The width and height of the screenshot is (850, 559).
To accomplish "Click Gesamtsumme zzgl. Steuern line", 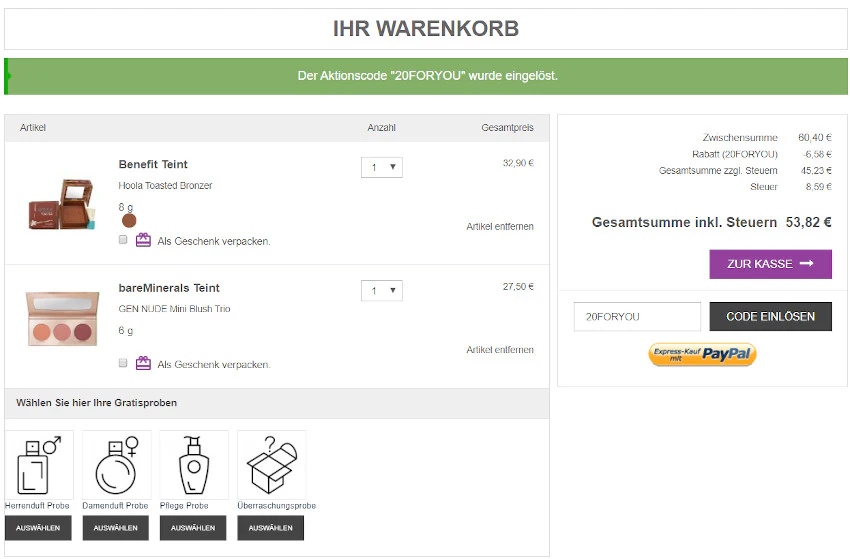I will [745, 171].
